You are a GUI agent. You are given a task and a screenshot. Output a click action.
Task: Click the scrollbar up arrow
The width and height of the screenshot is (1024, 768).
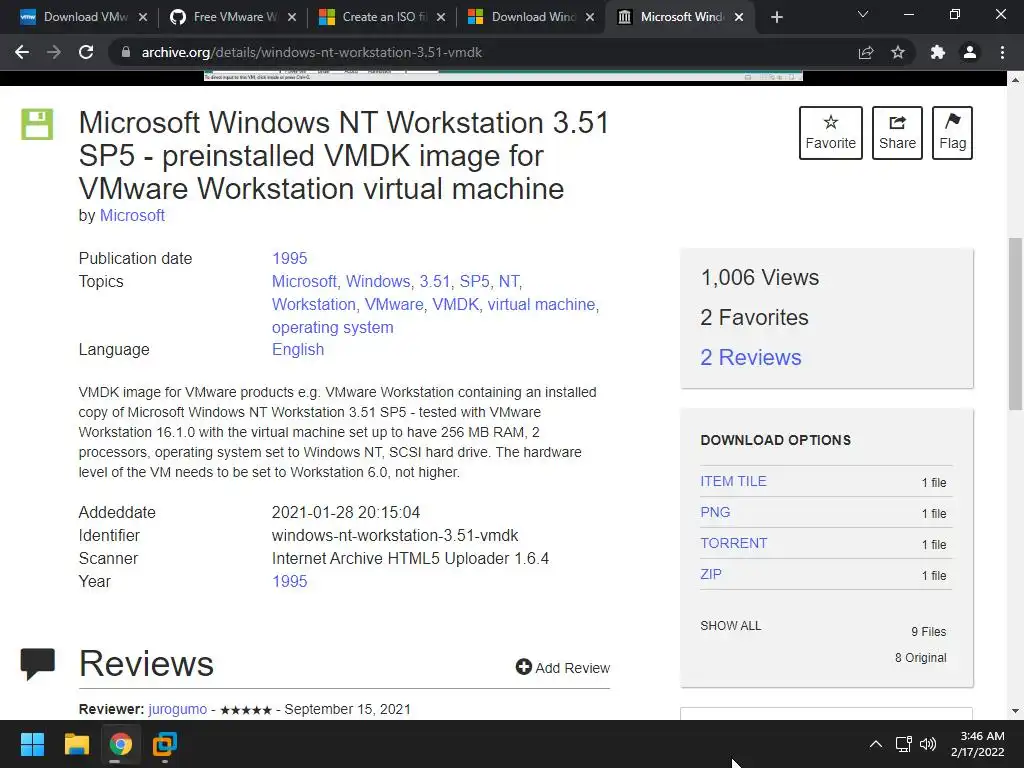(x=1015, y=80)
